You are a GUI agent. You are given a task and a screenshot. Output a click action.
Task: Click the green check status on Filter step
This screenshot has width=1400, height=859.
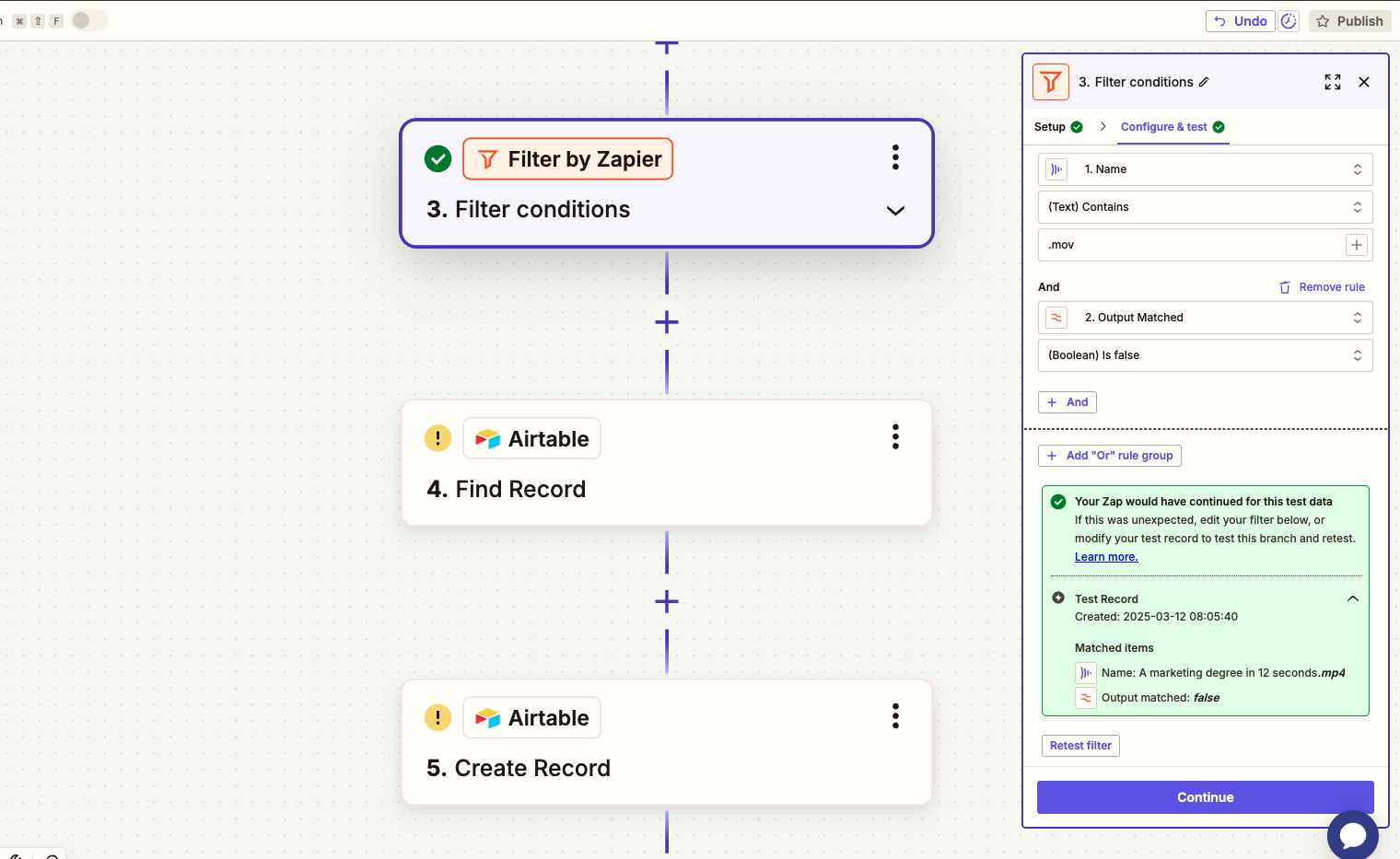(437, 158)
